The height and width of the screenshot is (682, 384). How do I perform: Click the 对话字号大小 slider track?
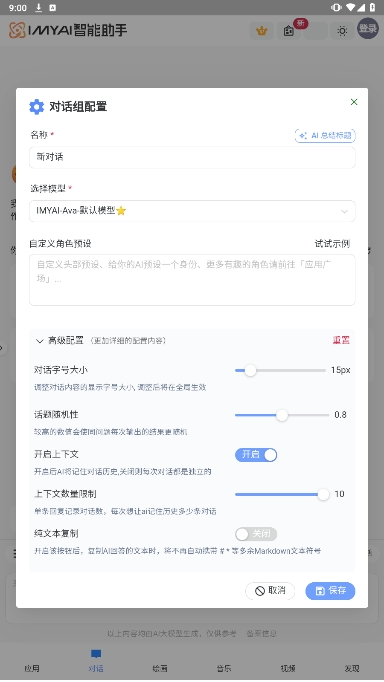pyautogui.click(x=280, y=371)
